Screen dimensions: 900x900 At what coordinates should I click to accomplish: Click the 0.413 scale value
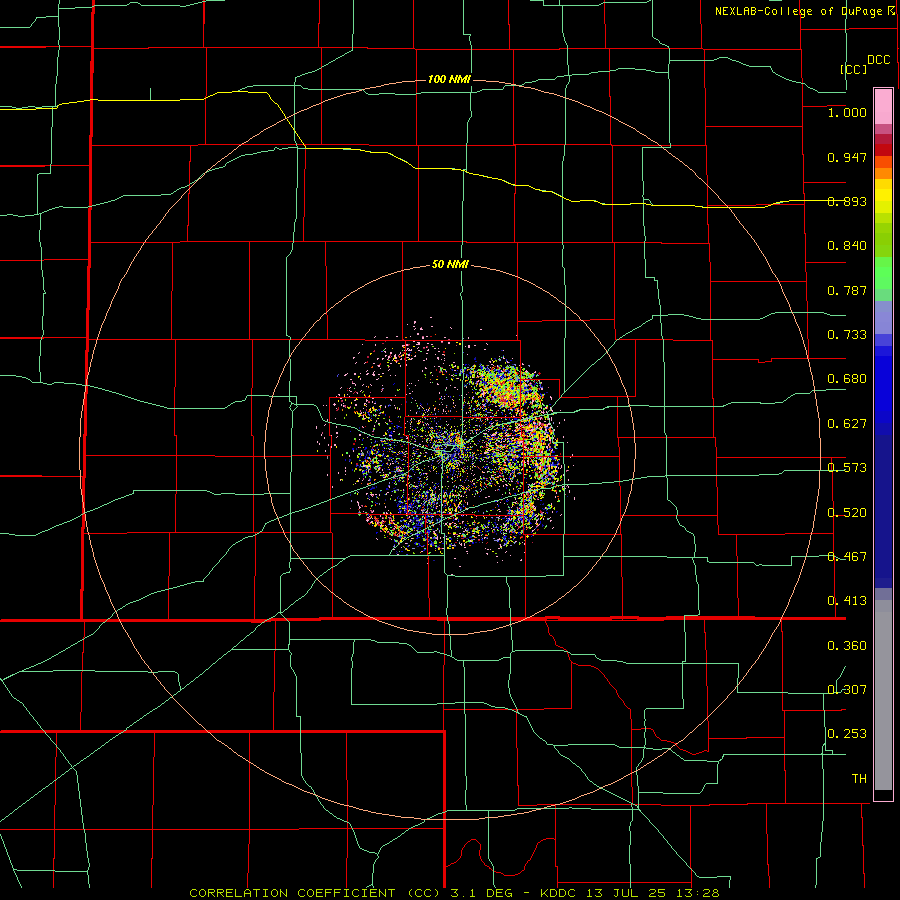(847, 601)
